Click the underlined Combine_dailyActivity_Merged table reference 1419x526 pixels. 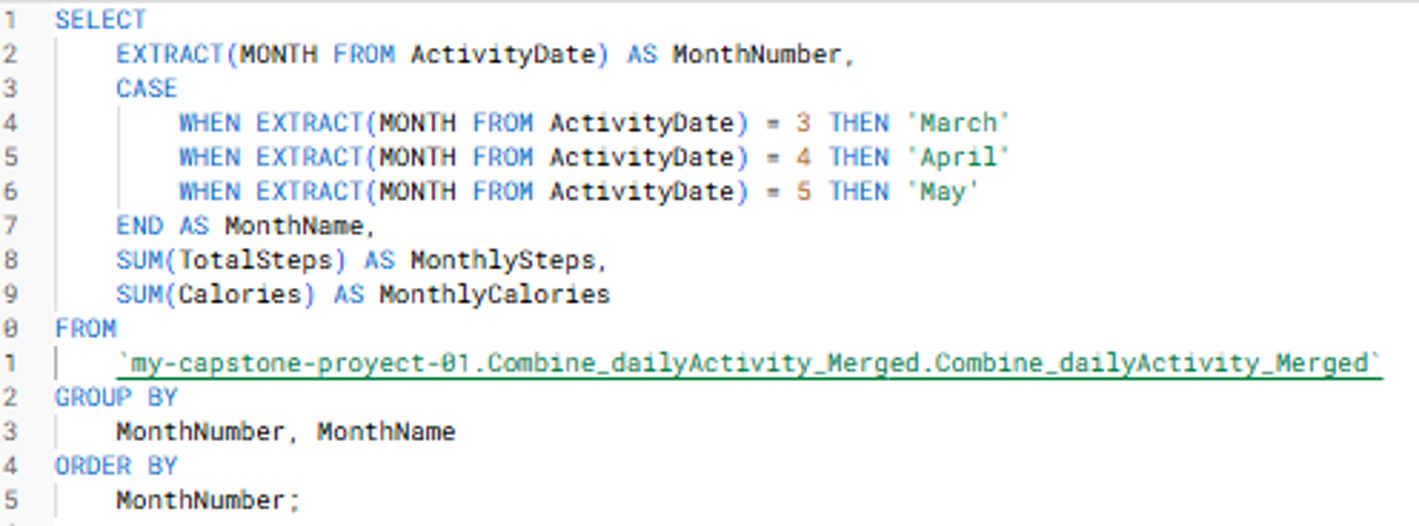tap(749, 362)
